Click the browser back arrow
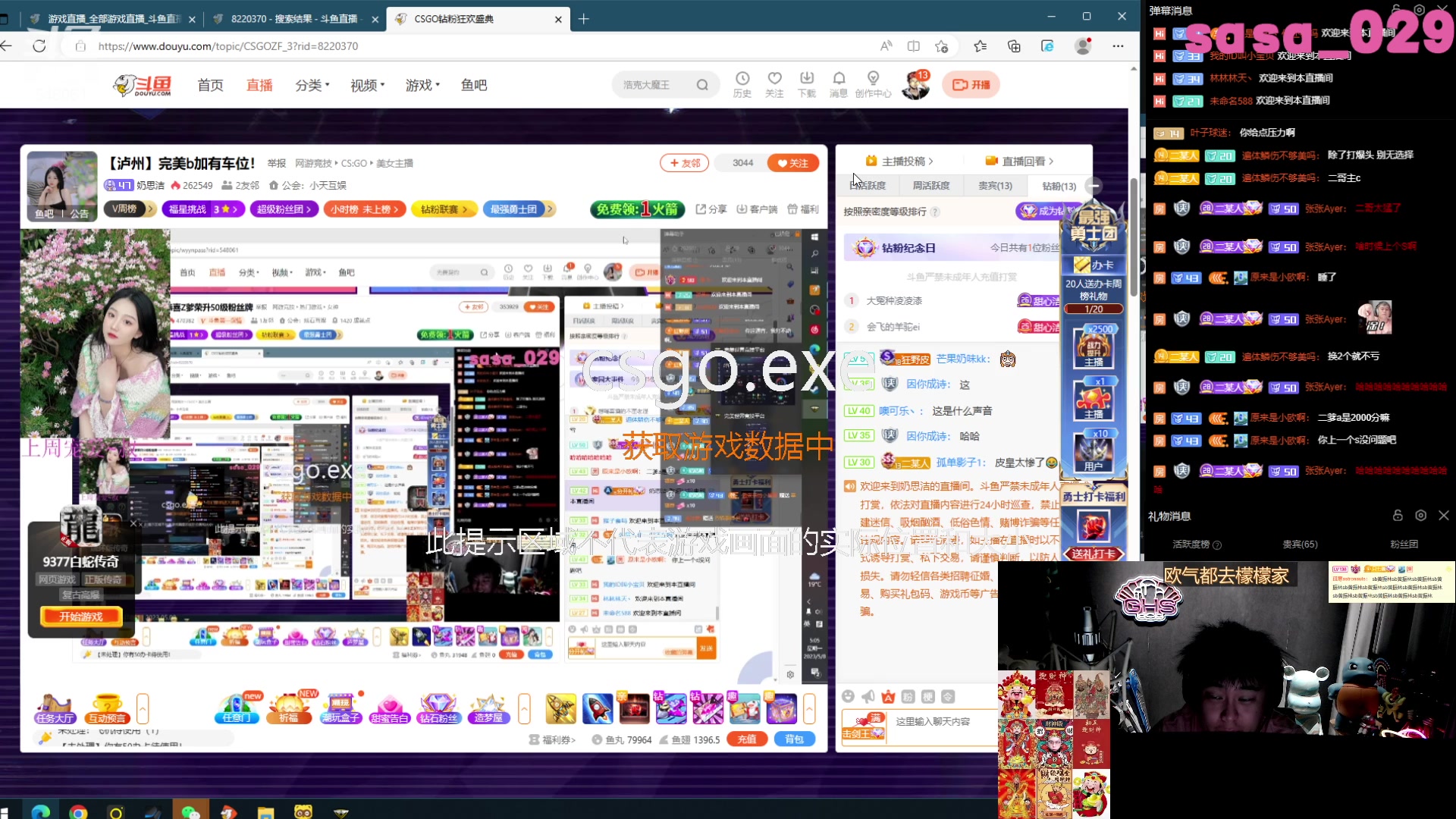Image resolution: width=1456 pixels, height=819 pixels. tap(6, 46)
